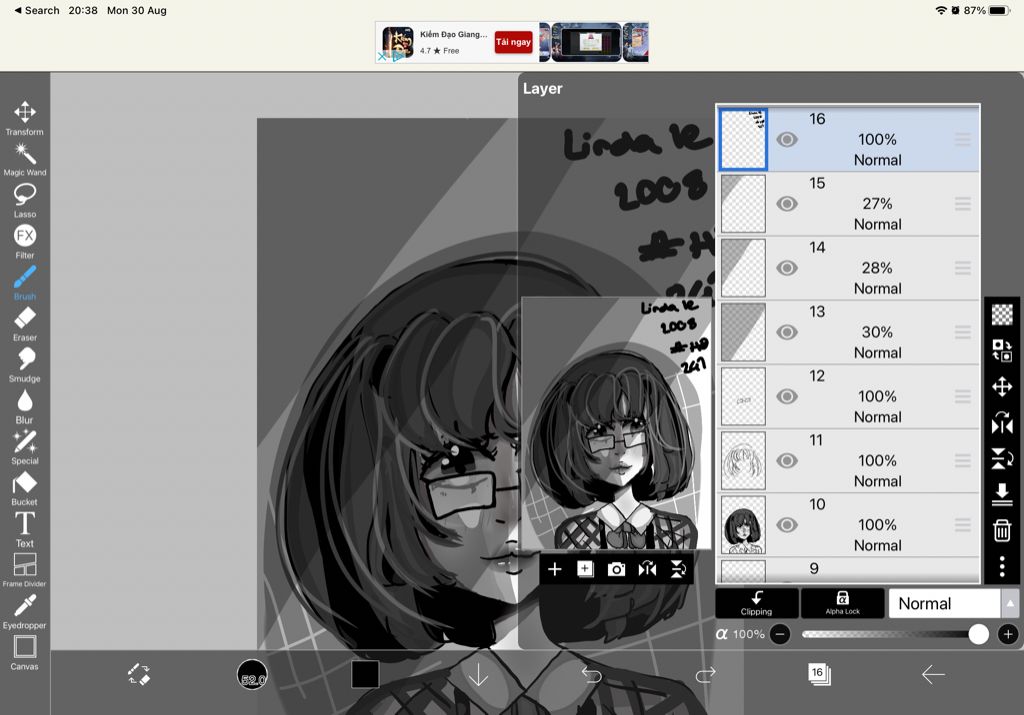Select the Transform tool
Screen dimensions: 1024x715
point(25,118)
